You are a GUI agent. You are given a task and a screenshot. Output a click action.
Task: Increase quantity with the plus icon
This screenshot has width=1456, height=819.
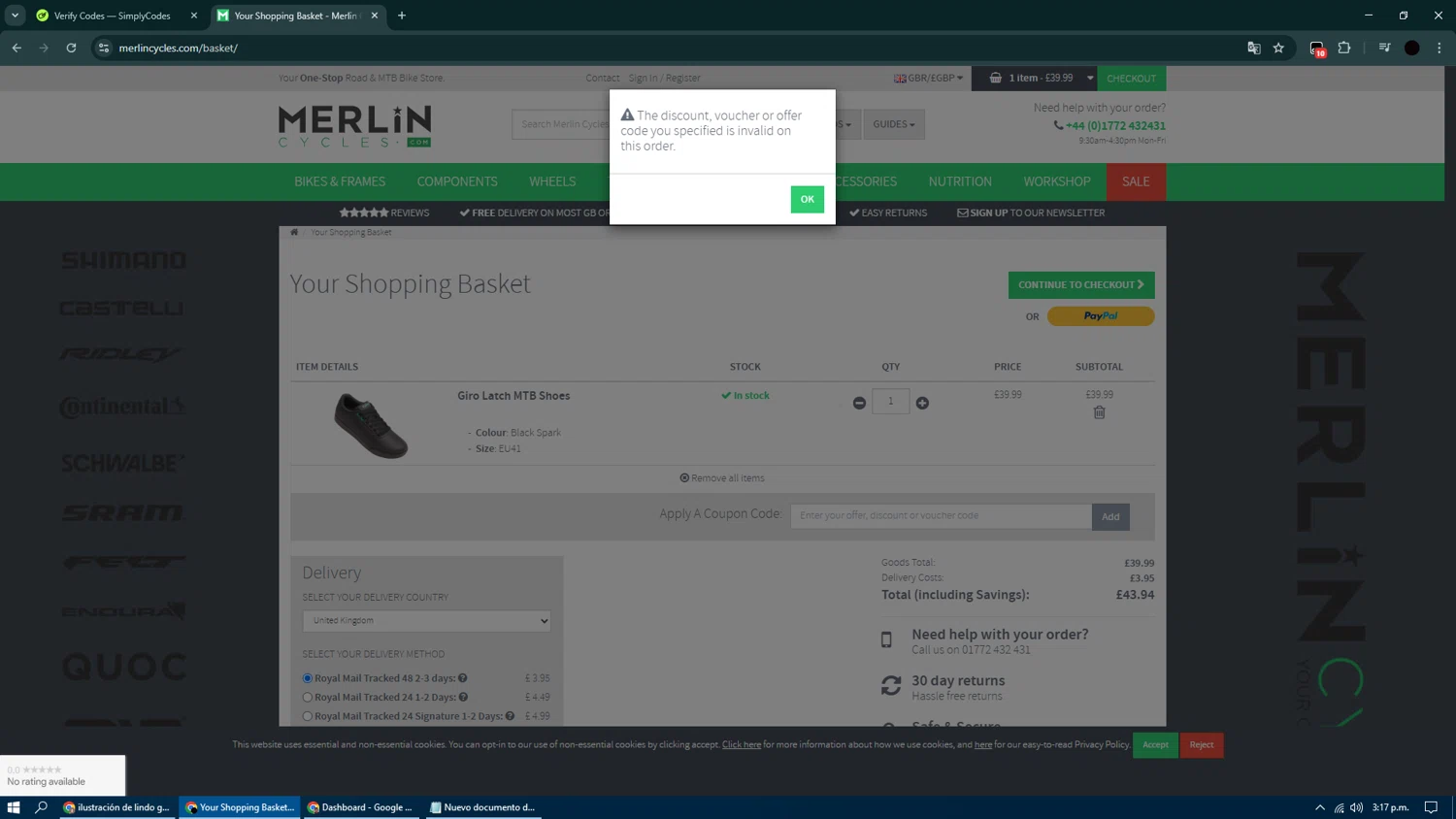tap(922, 403)
